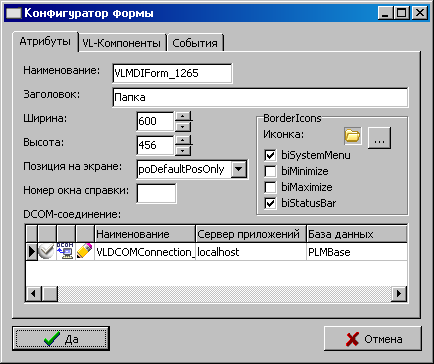Click the grid scrollbar left arrow
Image resolution: width=434 pixels, height=364 pixels.
pyautogui.click(x=33, y=294)
